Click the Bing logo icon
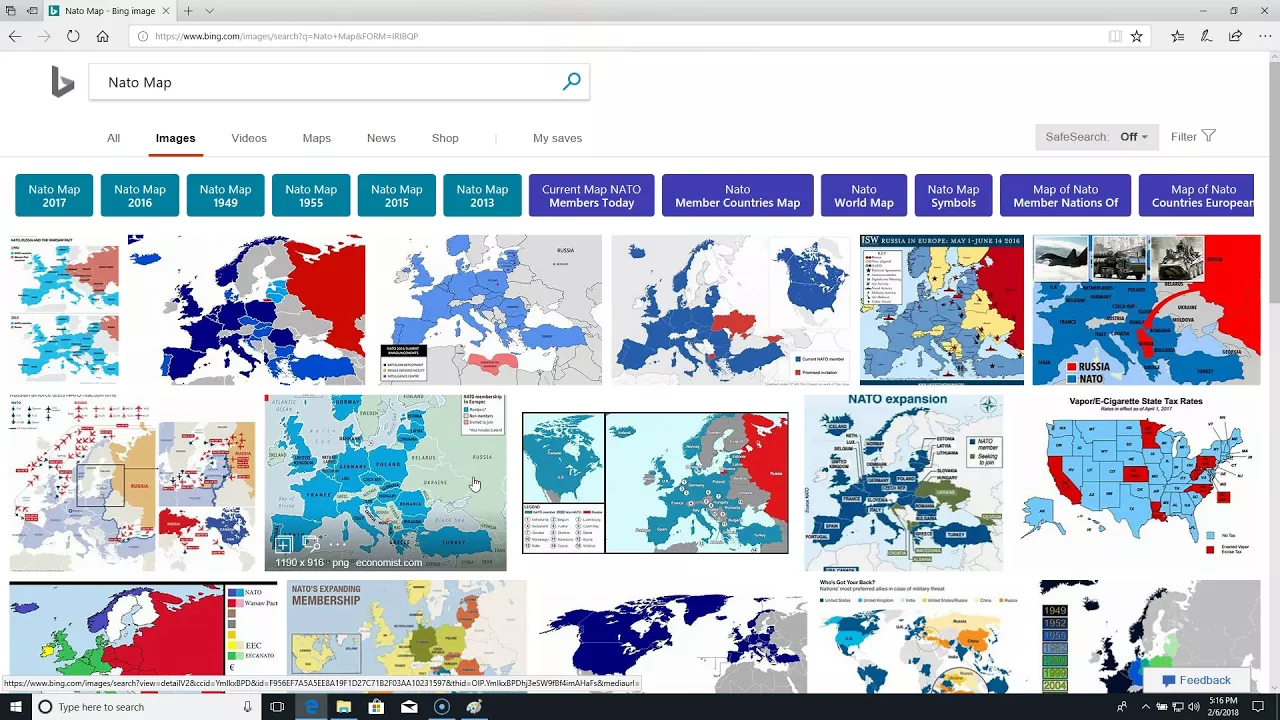 (63, 82)
